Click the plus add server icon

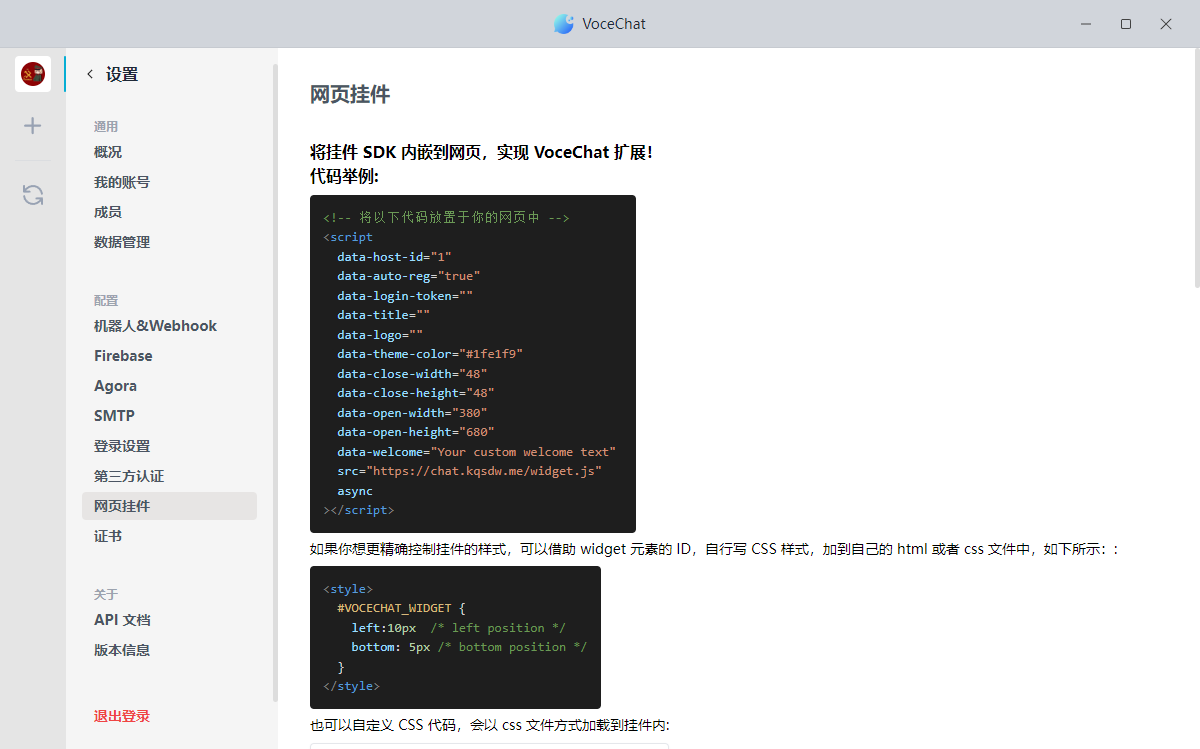coord(33,126)
